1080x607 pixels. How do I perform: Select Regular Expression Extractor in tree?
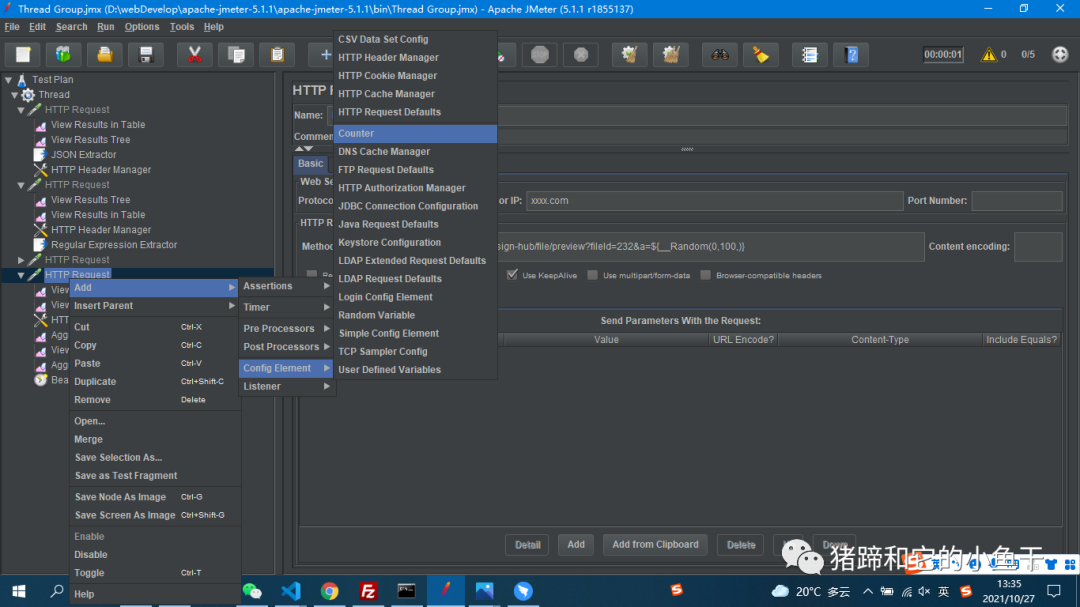(114, 245)
